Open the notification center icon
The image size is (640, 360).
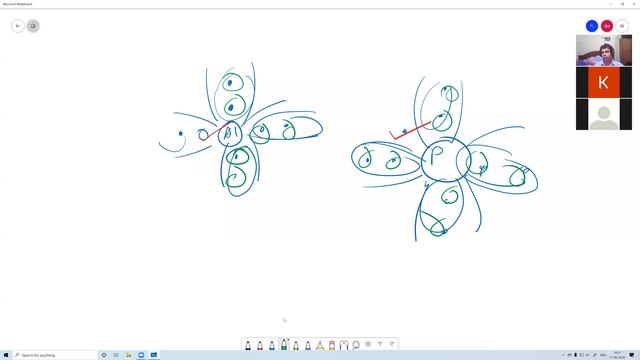(x=631, y=355)
